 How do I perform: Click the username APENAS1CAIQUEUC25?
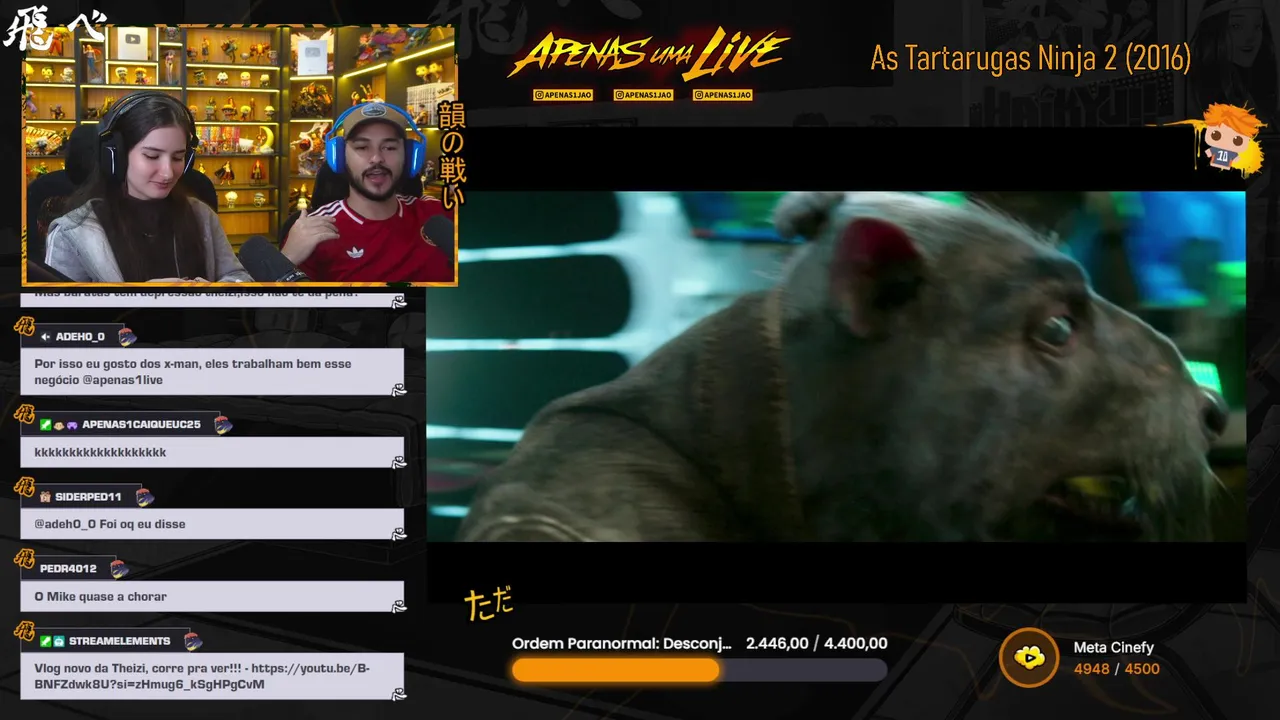(141, 425)
